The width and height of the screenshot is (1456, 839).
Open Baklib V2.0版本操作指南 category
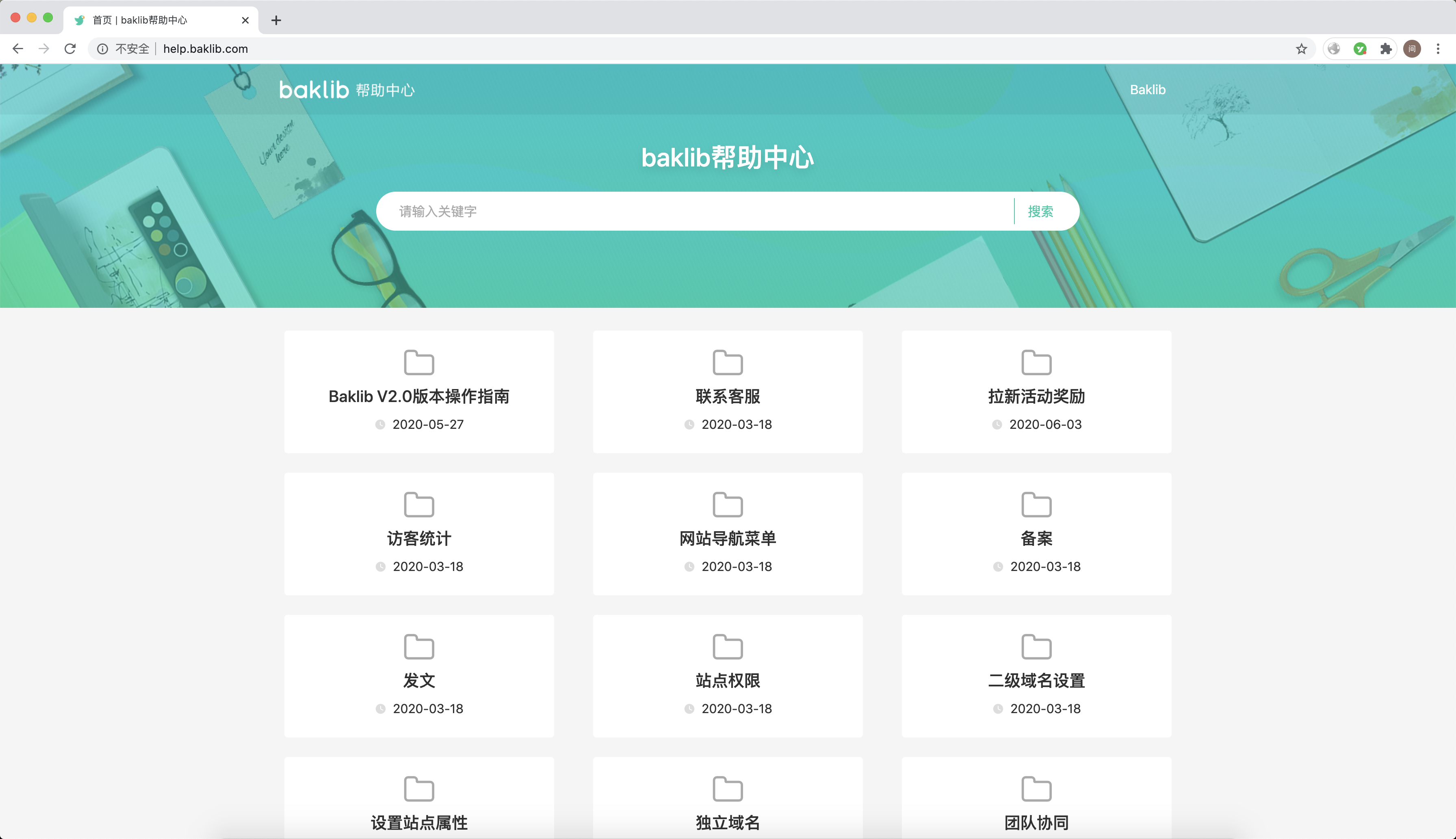point(418,396)
